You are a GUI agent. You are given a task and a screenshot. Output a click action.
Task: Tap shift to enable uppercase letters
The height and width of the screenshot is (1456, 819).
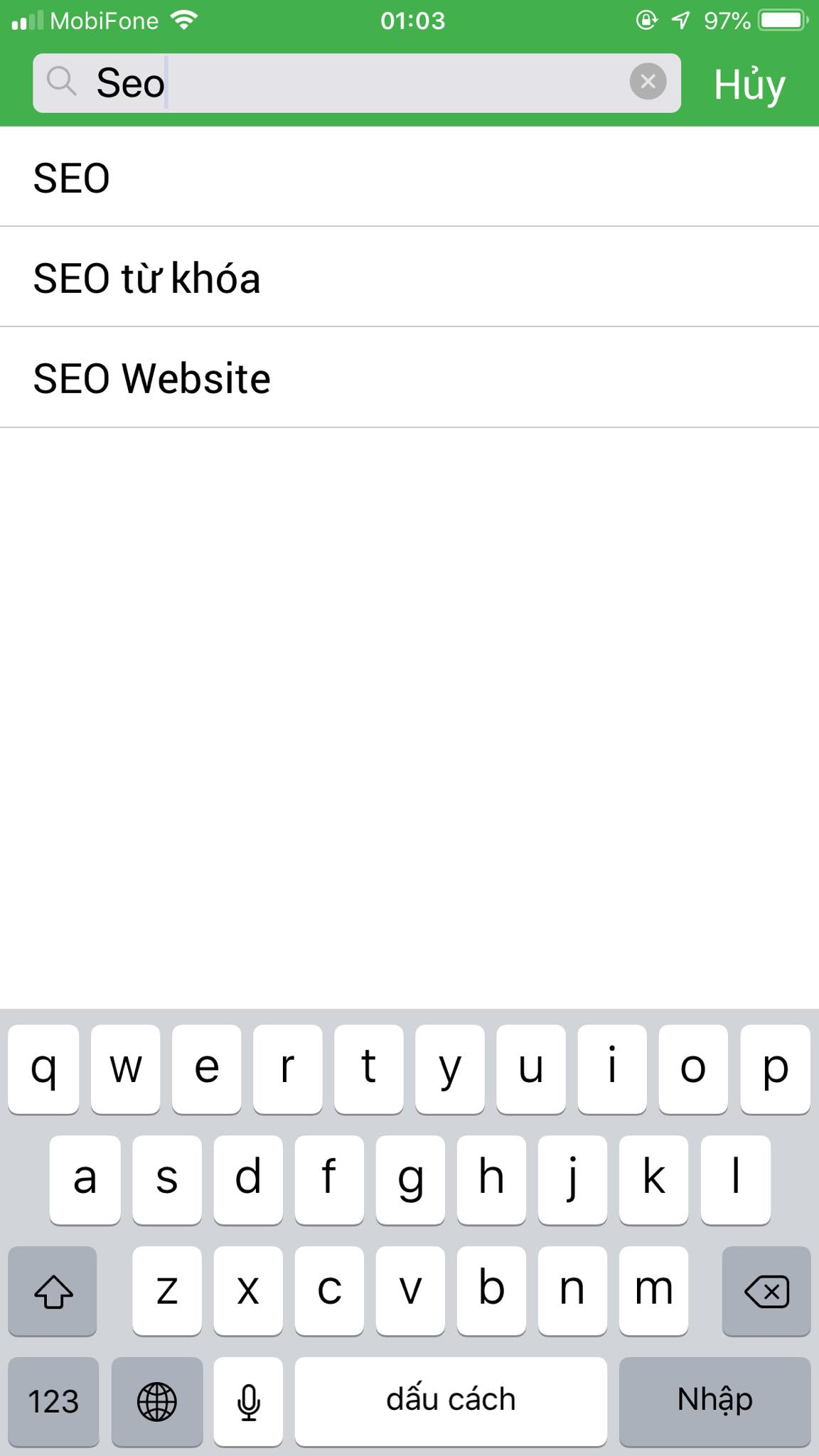point(53,1292)
